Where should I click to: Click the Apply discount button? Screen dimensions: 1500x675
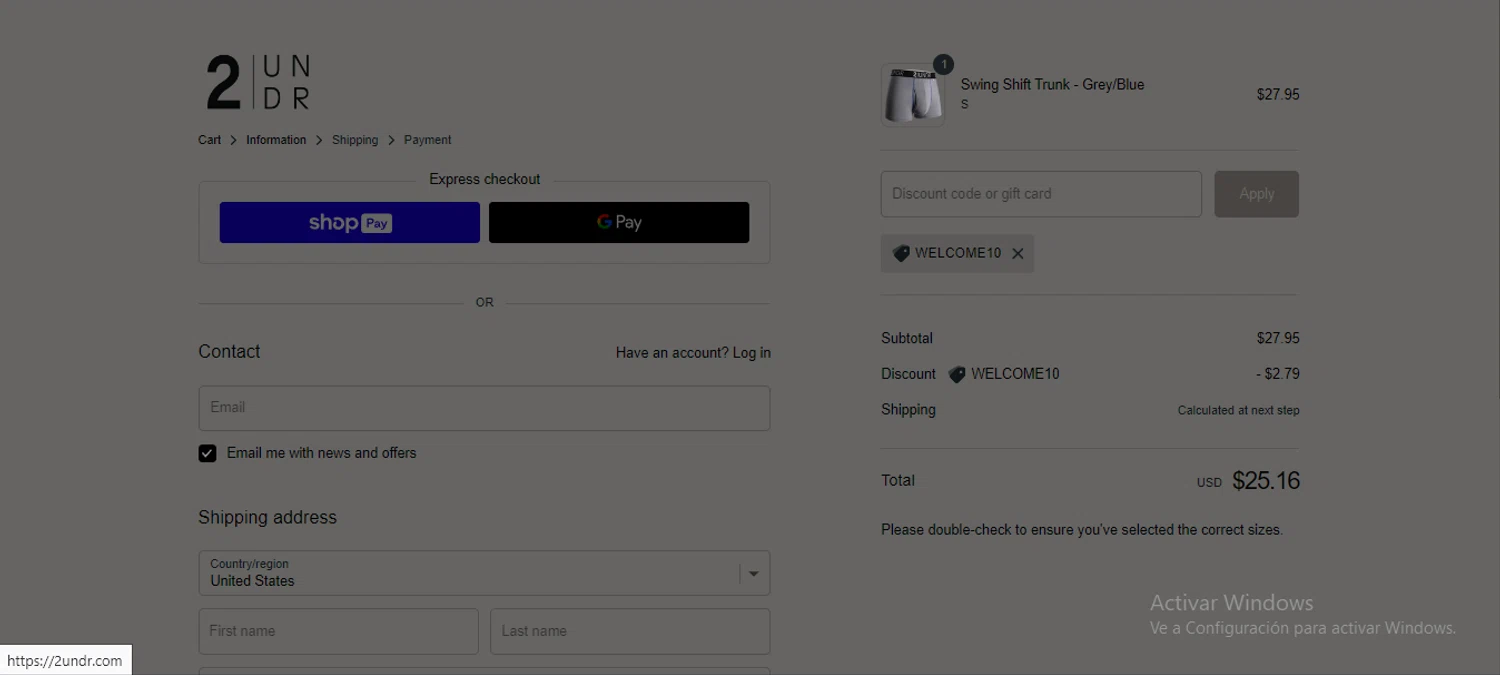(1257, 194)
